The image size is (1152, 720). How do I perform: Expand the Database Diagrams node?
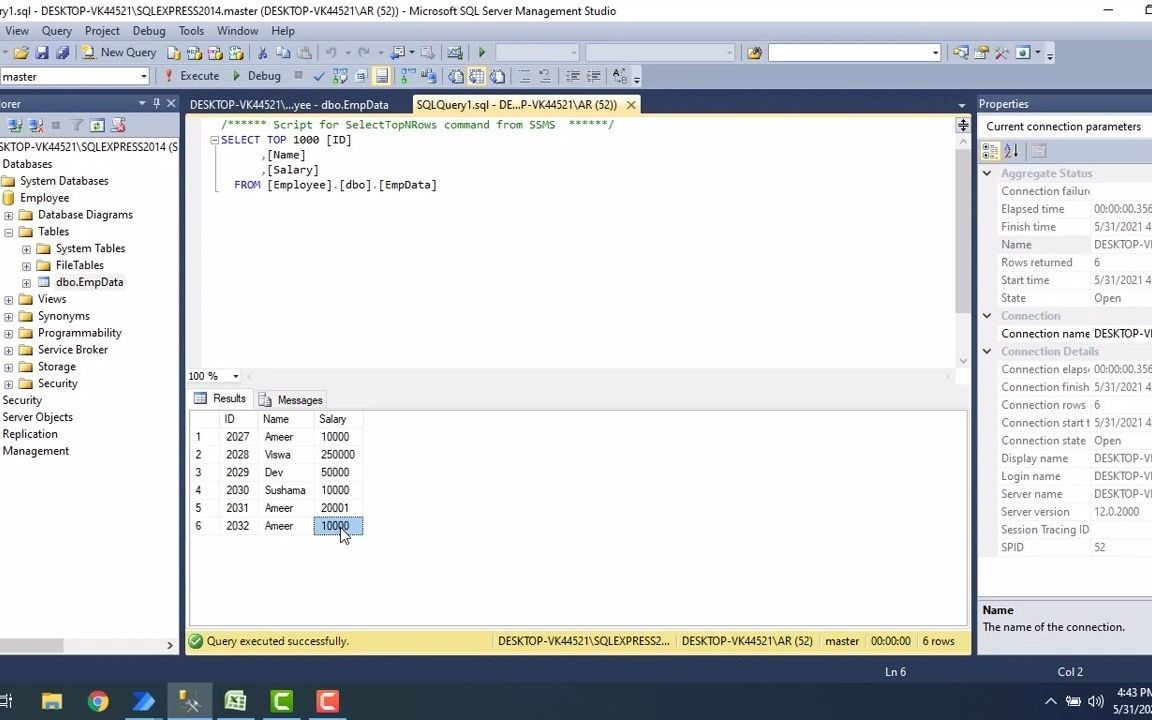pyautogui.click(x=9, y=215)
